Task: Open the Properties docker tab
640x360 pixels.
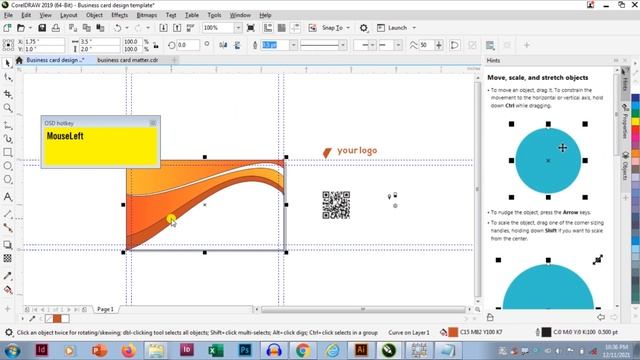Action: (x=625, y=121)
